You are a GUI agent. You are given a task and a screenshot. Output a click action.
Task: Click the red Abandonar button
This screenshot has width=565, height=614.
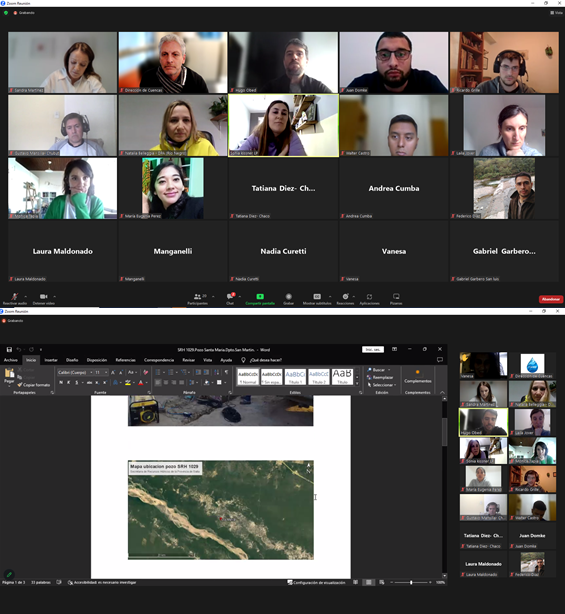tap(551, 299)
